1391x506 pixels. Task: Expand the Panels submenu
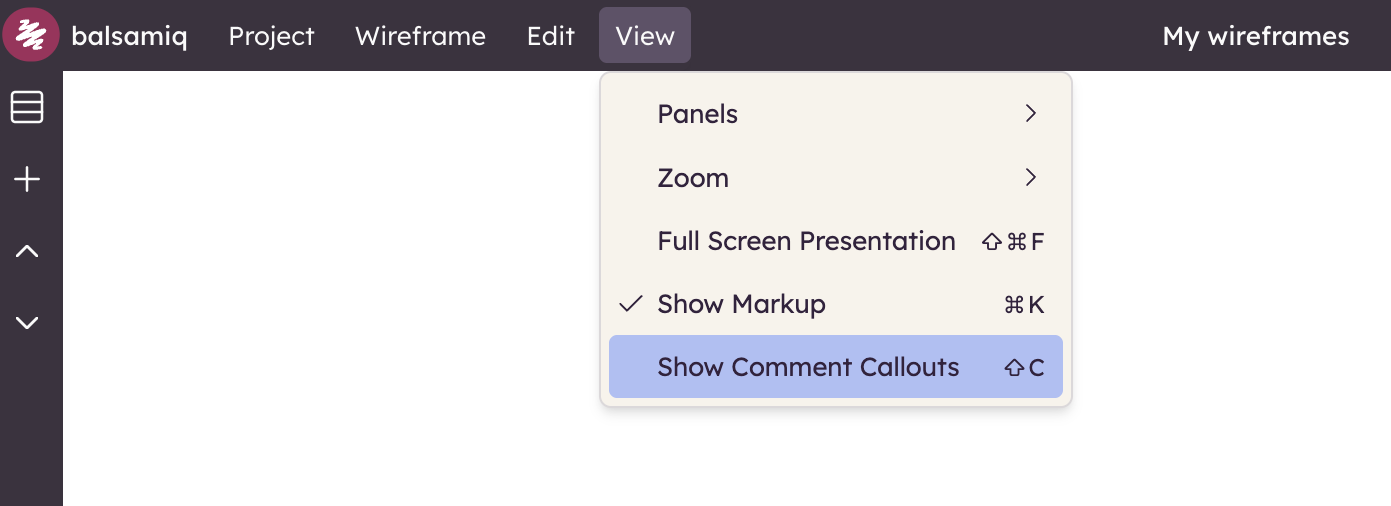pos(697,114)
